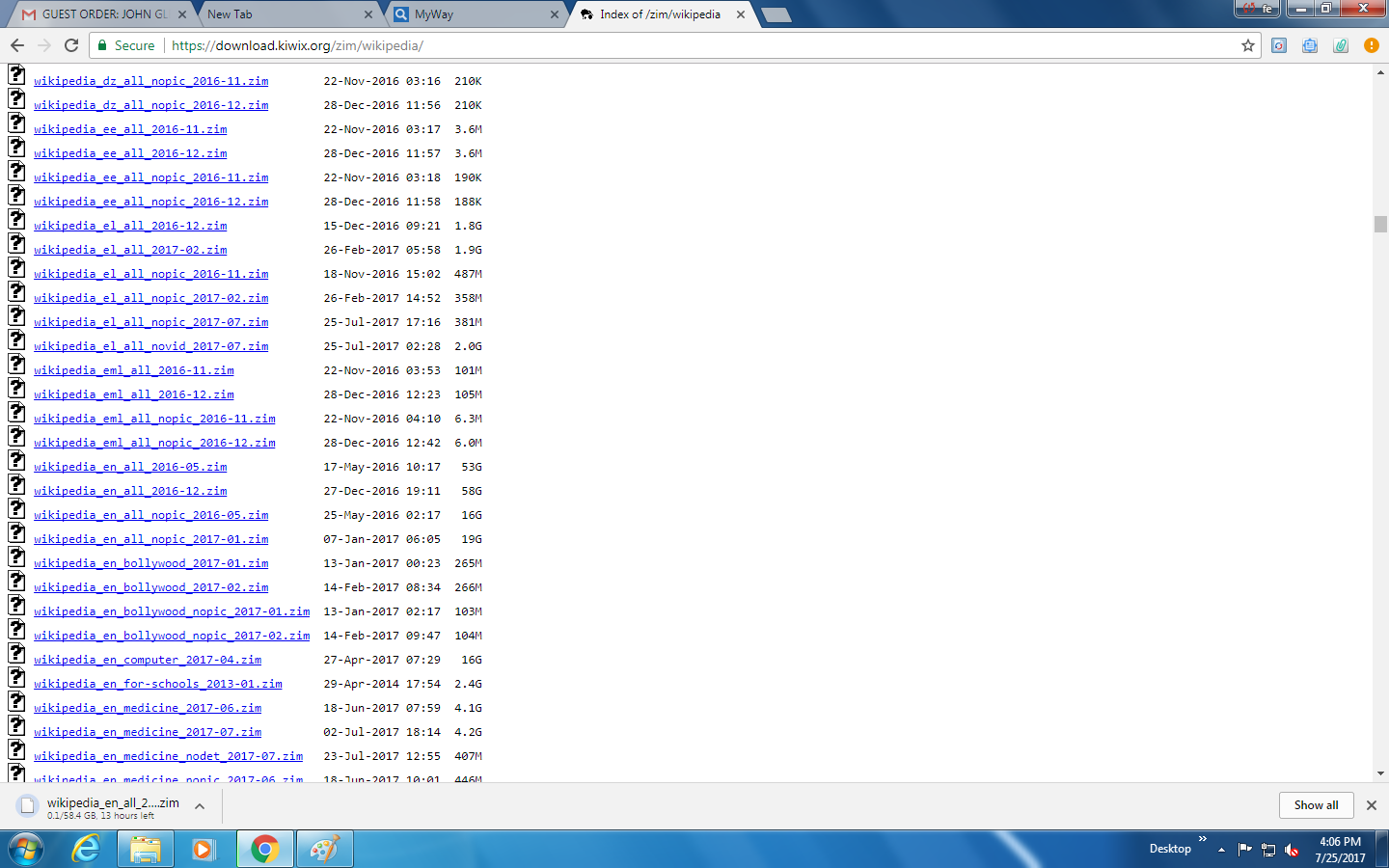Bookmark this page with the star icon
Screen dimensions: 1389x868
(1248, 45)
